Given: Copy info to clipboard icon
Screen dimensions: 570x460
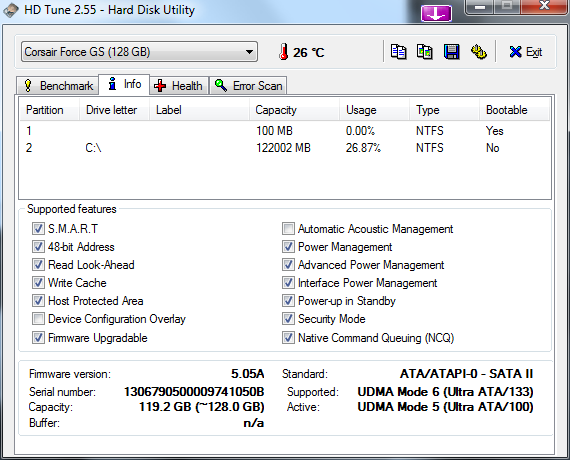Looking at the screenshot, I should point(398,52).
